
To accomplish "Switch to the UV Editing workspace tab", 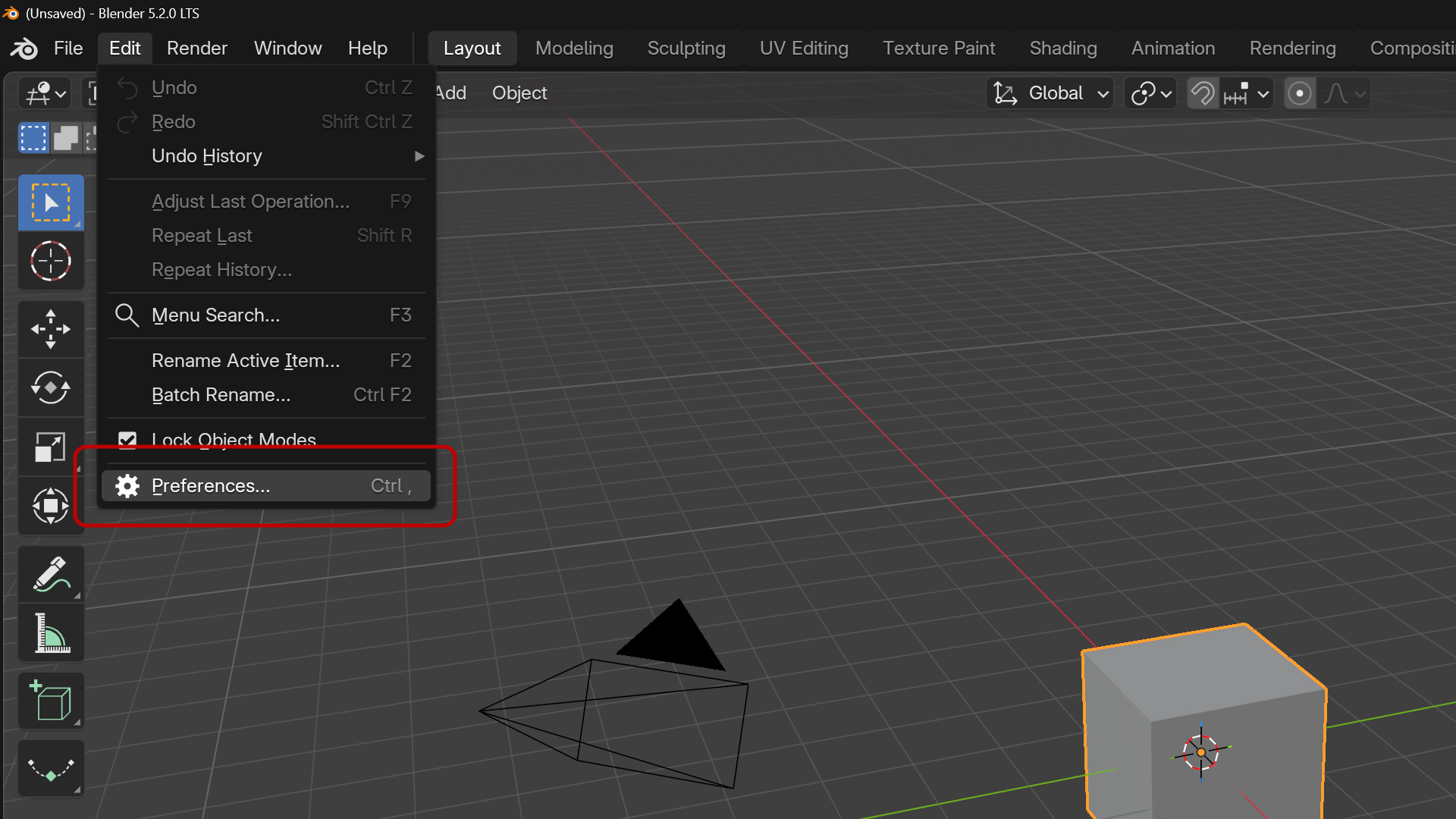I will [x=804, y=48].
